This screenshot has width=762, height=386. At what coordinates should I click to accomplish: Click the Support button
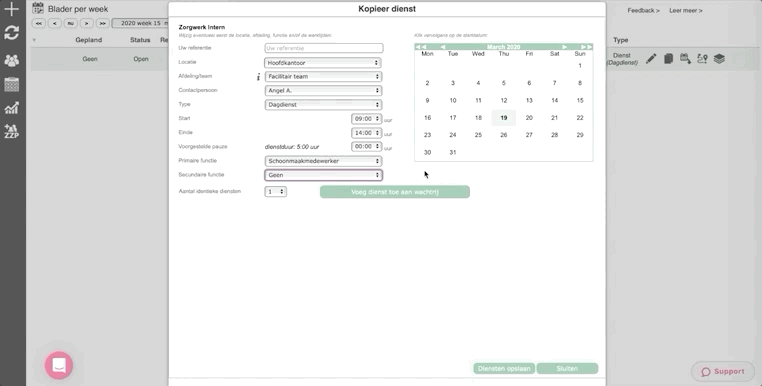[x=723, y=371]
